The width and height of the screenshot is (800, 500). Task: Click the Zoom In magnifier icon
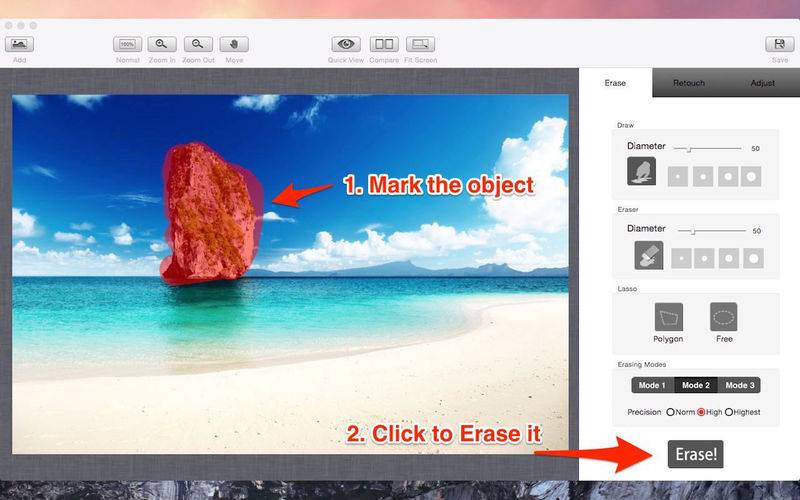[x=162, y=44]
